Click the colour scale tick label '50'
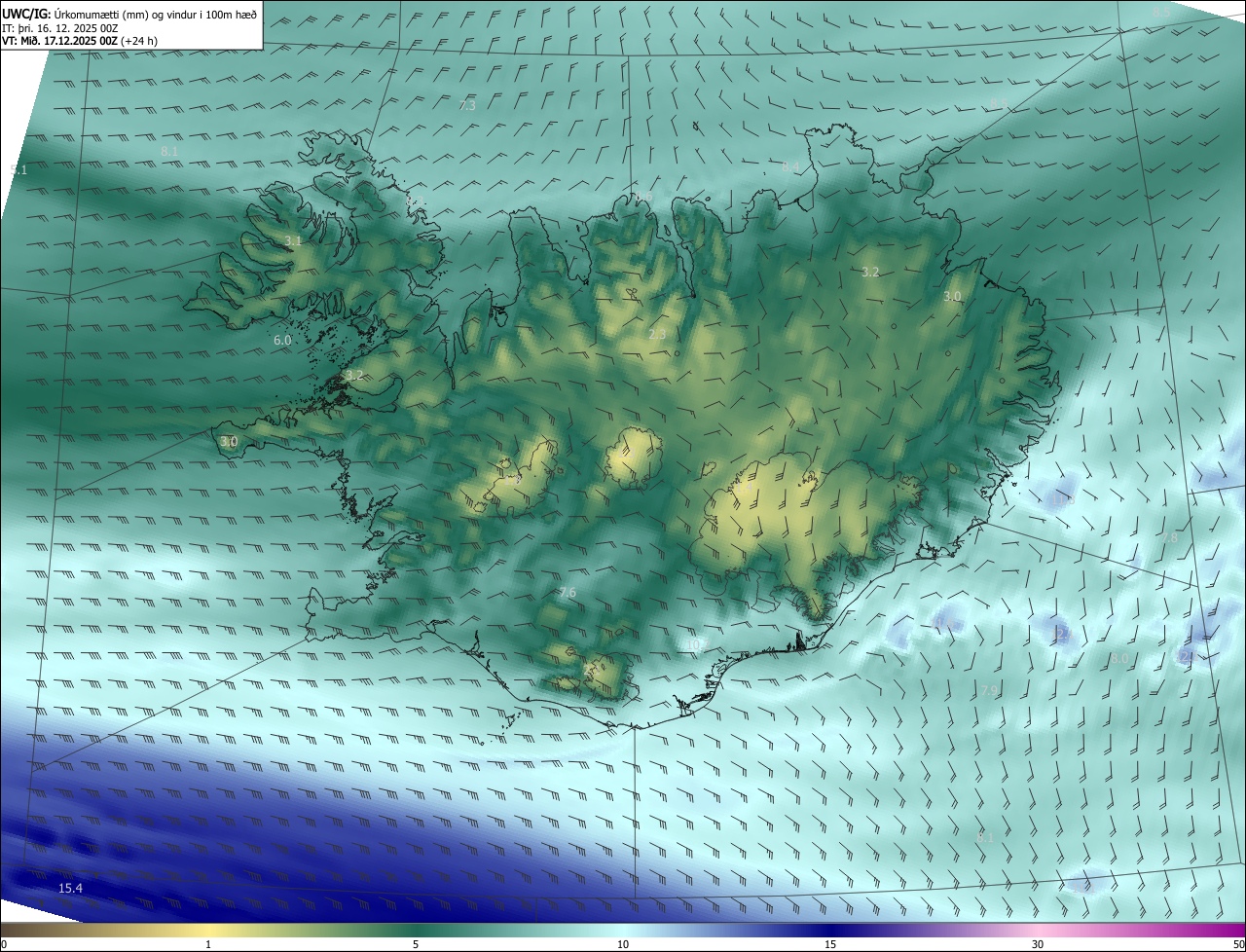This screenshot has width=1246, height=952. [x=1238, y=944]
